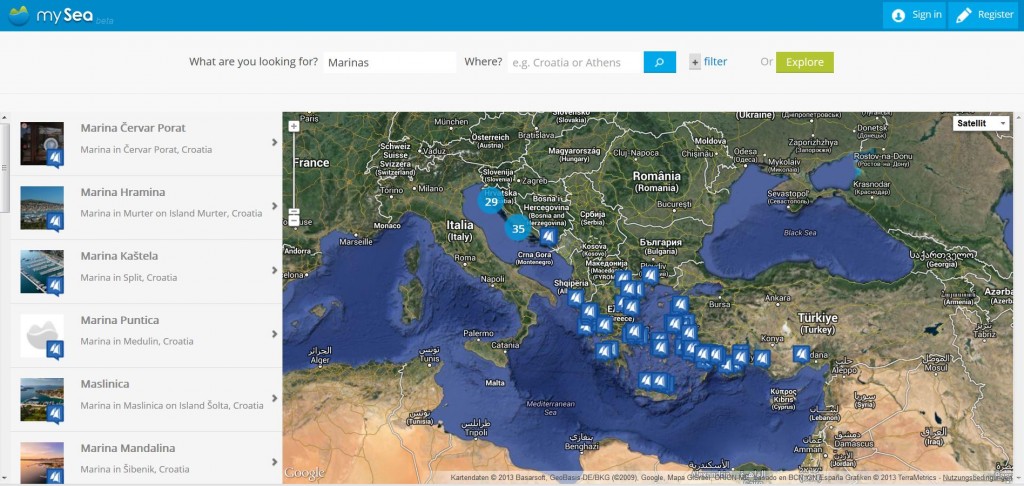Screen dimensions: 1024x486
Task: Expand the plus icon before filter
Action: (695, 63)
